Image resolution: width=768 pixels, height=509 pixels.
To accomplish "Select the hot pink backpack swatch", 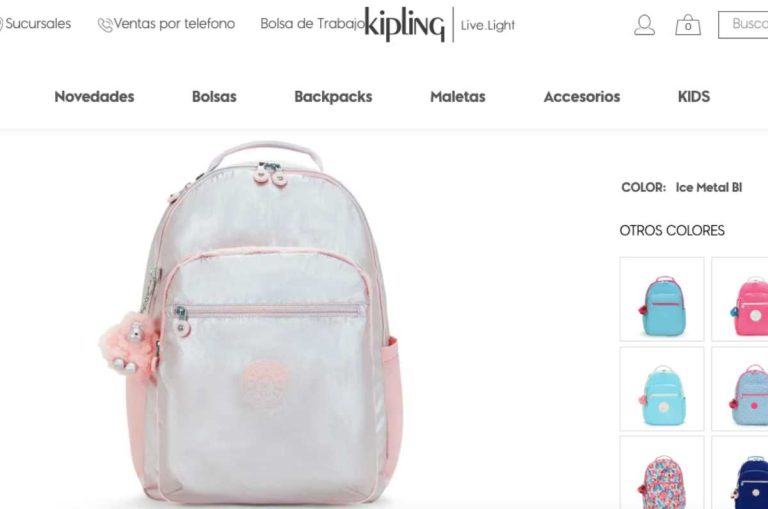I will (740, 299).
